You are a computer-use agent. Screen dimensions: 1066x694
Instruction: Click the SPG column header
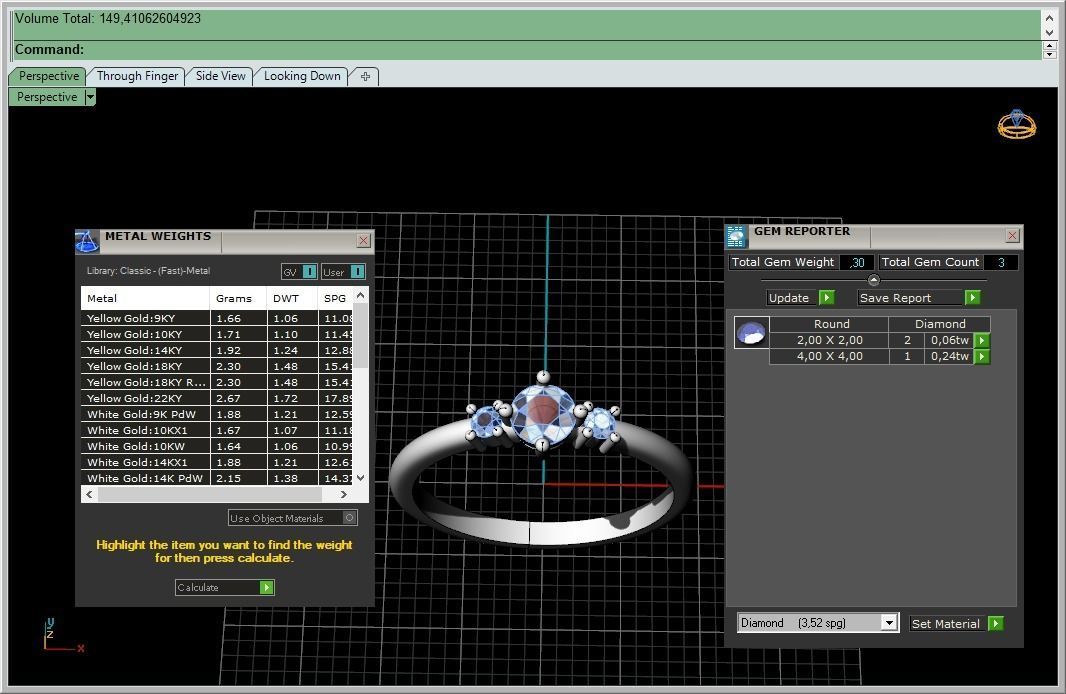click(335, 298)
